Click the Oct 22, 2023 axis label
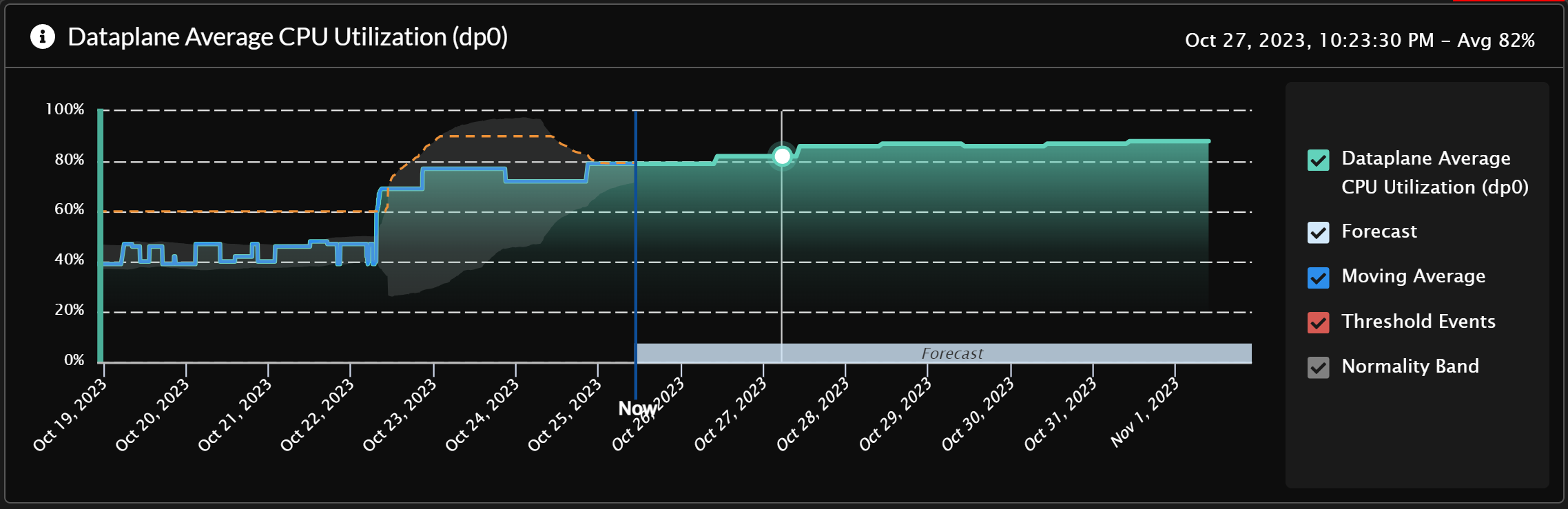 point(318,415)
